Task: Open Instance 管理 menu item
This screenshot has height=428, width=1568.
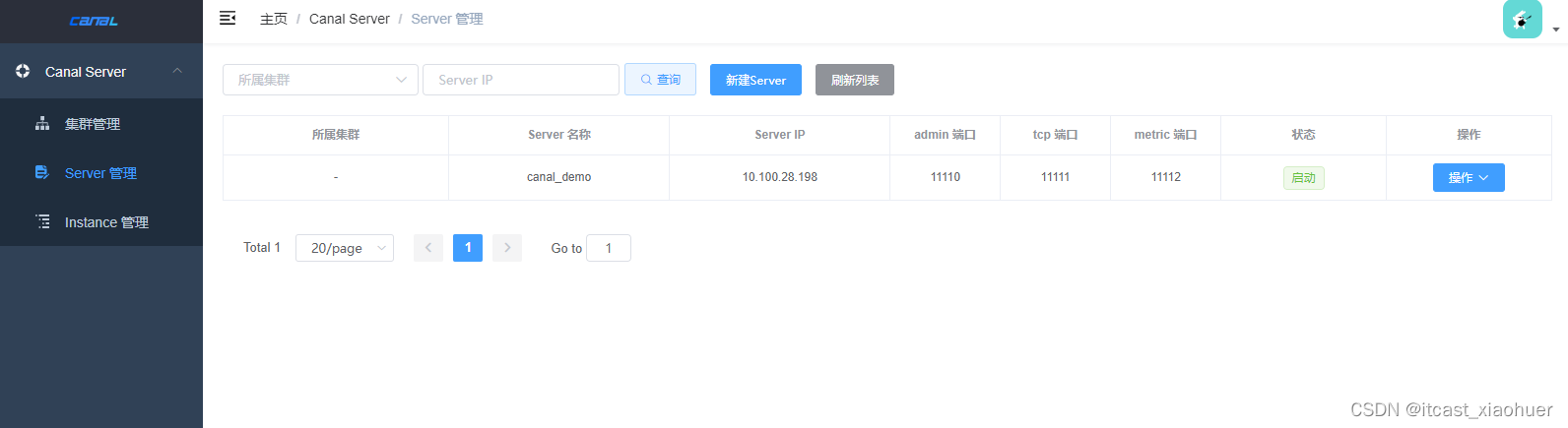Action: [x=101, y=221]
